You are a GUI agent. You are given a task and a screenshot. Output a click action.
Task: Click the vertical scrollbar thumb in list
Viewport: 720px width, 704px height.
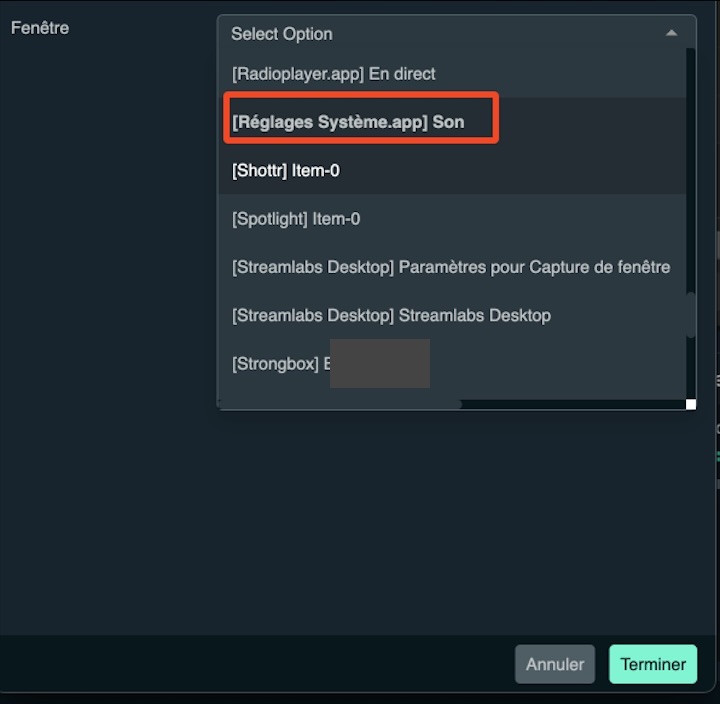coord(690,315)
